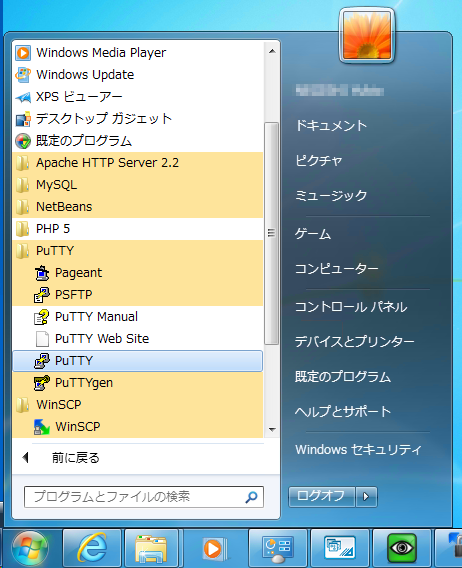Image resolution: width=462 pixels, height=568 pixels.
Task: Click the Pageant hat computer icon
Action: tap(42, 273)
